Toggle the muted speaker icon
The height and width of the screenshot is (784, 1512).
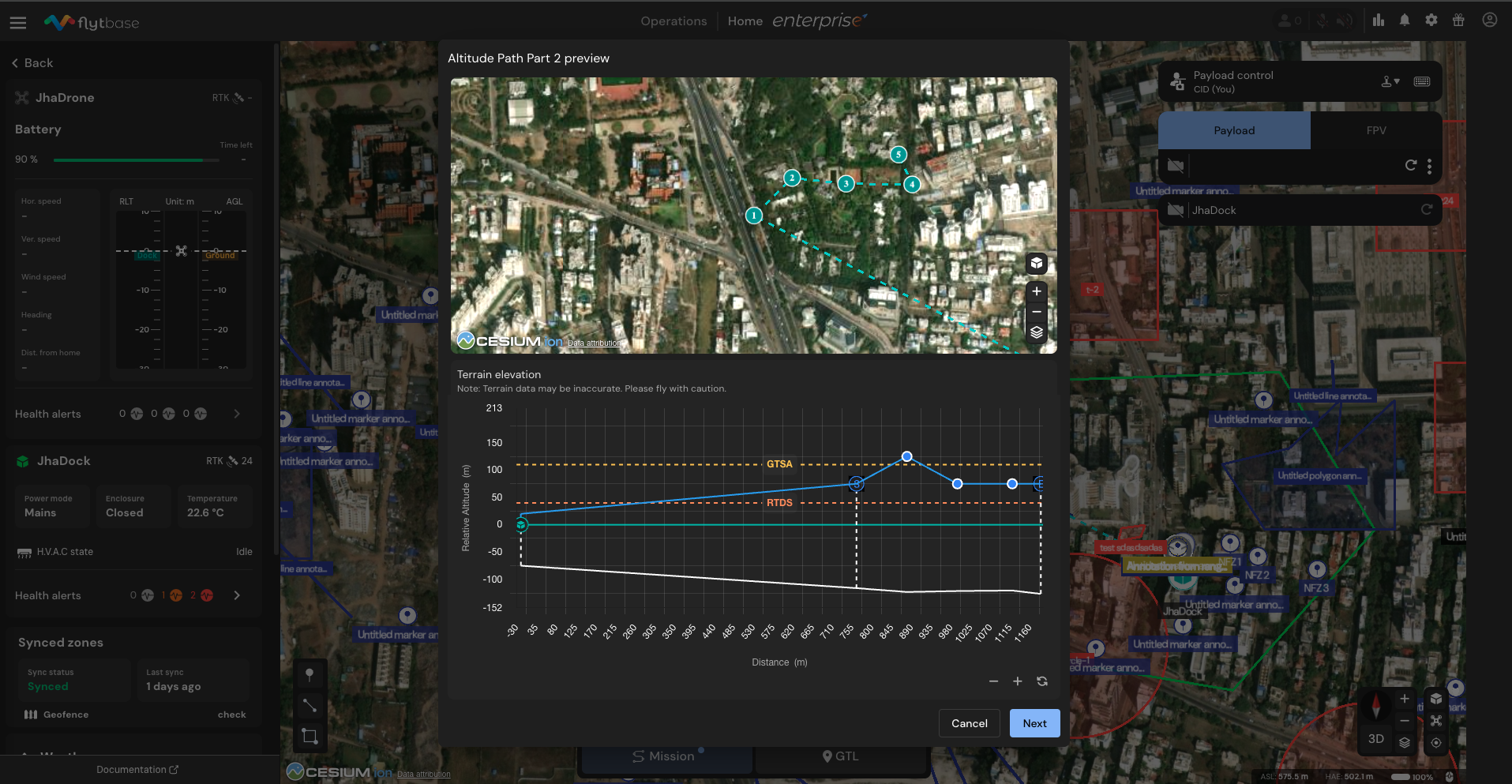[x=1345, y=21]
